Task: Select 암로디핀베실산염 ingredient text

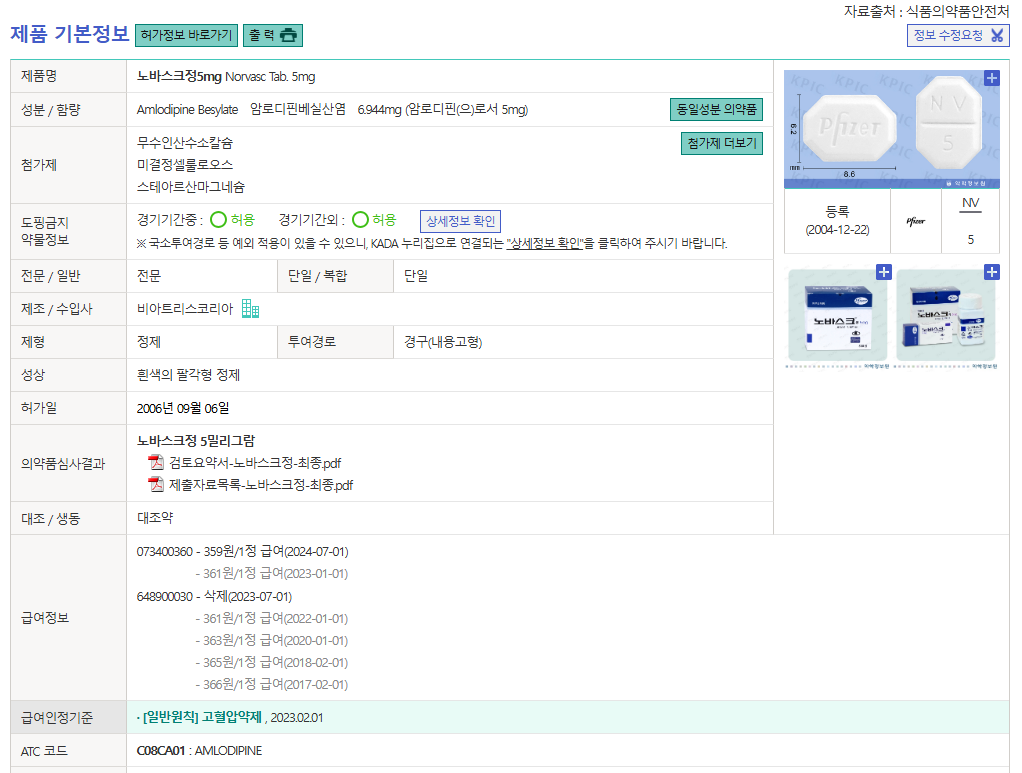Action: click(298, 109)
